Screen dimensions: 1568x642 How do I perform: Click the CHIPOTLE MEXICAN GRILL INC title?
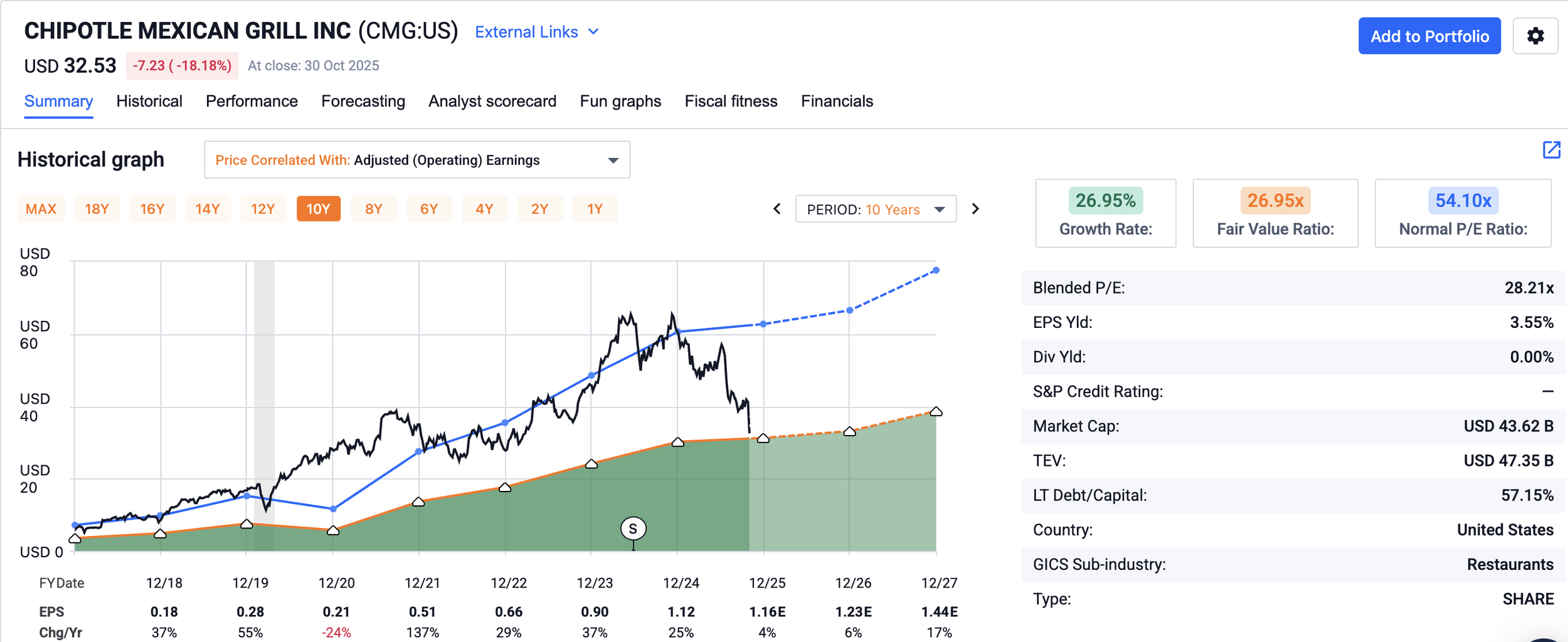188,31
